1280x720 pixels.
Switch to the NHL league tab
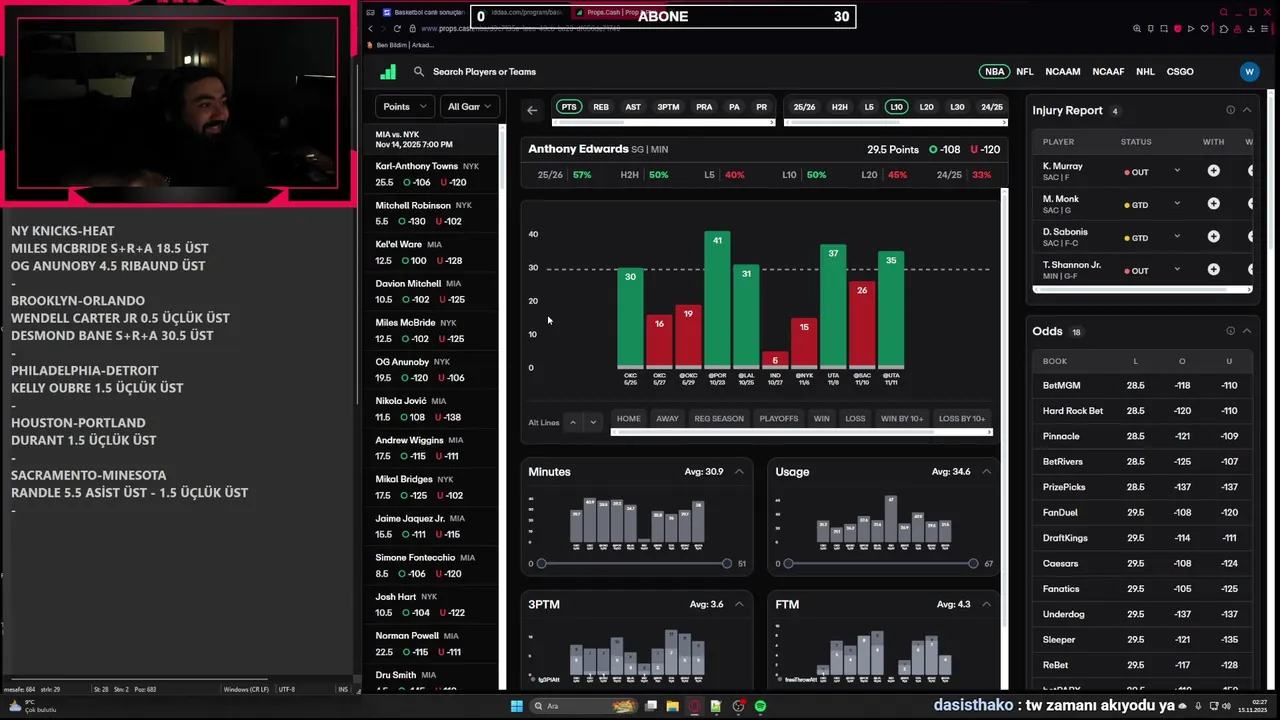pyautogui.click(x=1145, y=72)
